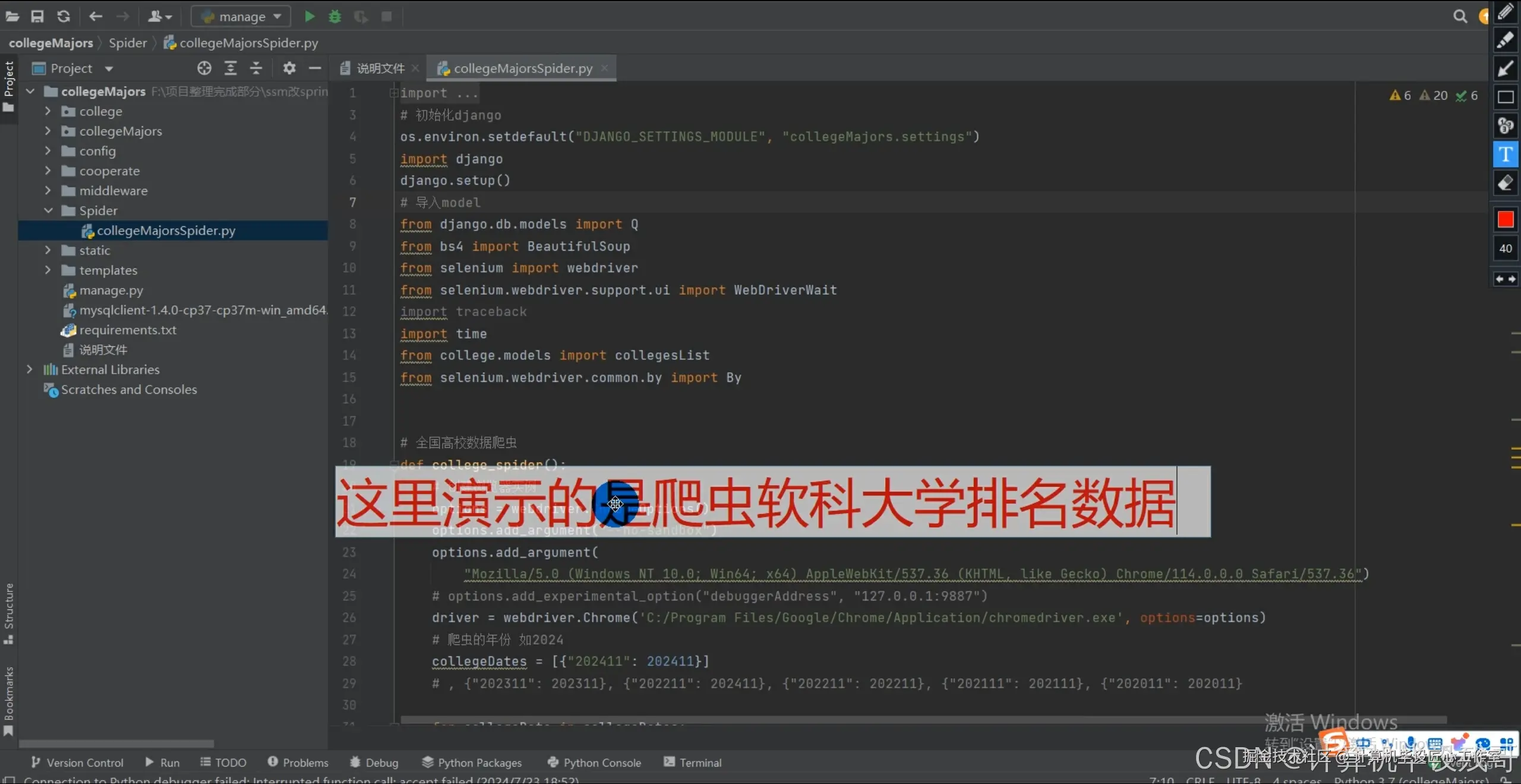Click the Stop square icon
This screenshot has height=784, width=1521.
click(387, 17)
